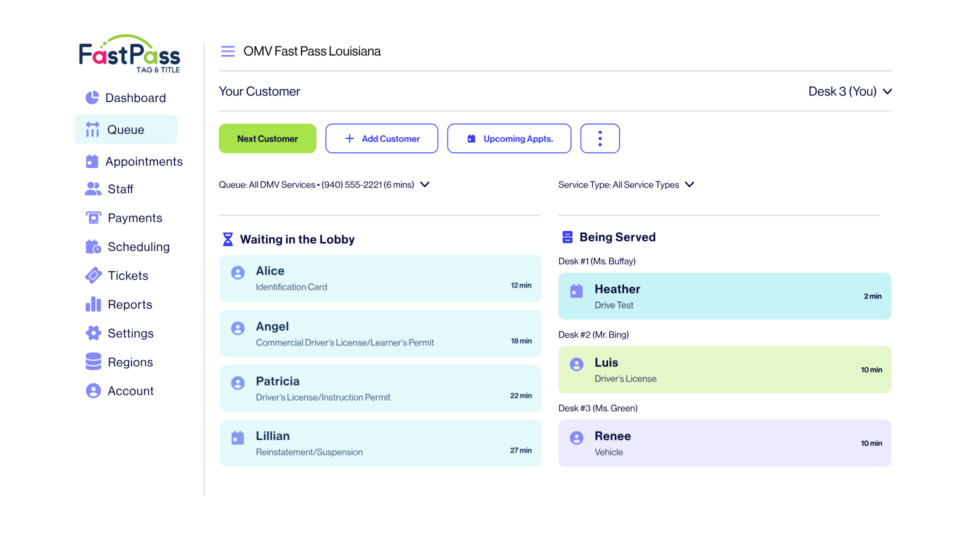The width and height of the screenshot is (960, 540).
Task: Click the Account person icon
Action: [93, 391]
